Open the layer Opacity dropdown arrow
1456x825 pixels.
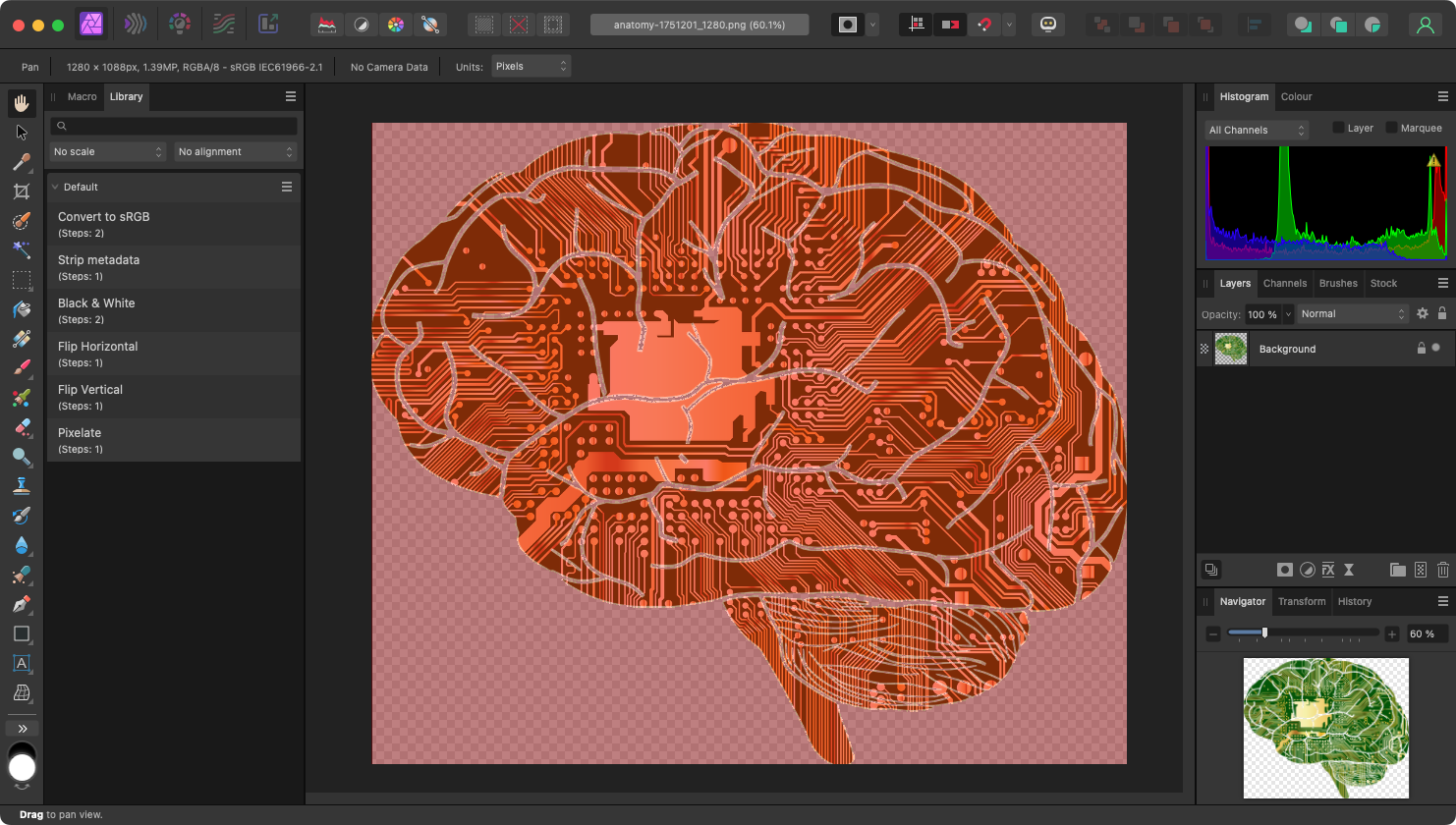point(1288,314)
